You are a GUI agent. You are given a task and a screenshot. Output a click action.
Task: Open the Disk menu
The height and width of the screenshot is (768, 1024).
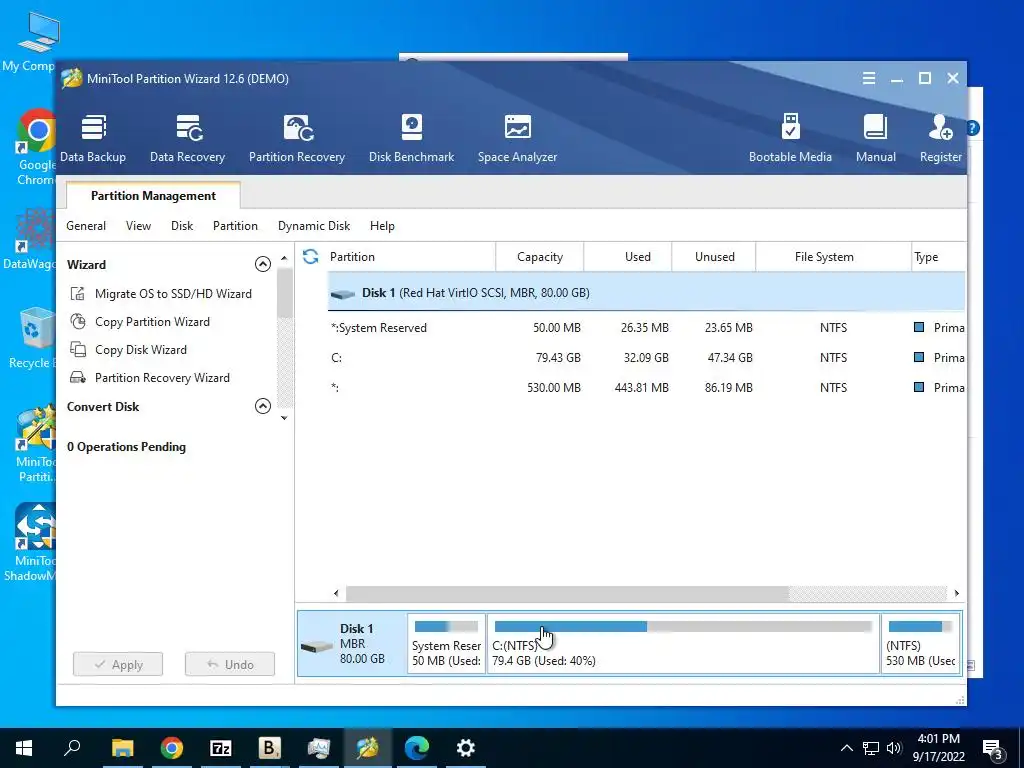[x=182, y=226]
